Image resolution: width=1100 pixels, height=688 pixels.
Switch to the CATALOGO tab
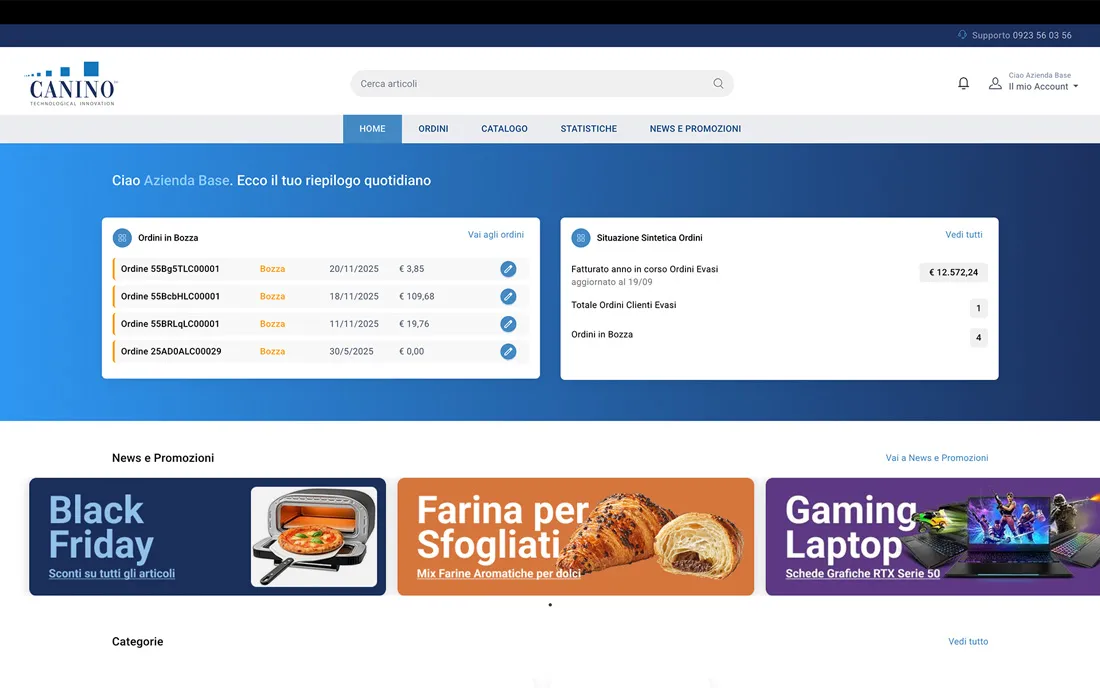(x=504, y=129)
